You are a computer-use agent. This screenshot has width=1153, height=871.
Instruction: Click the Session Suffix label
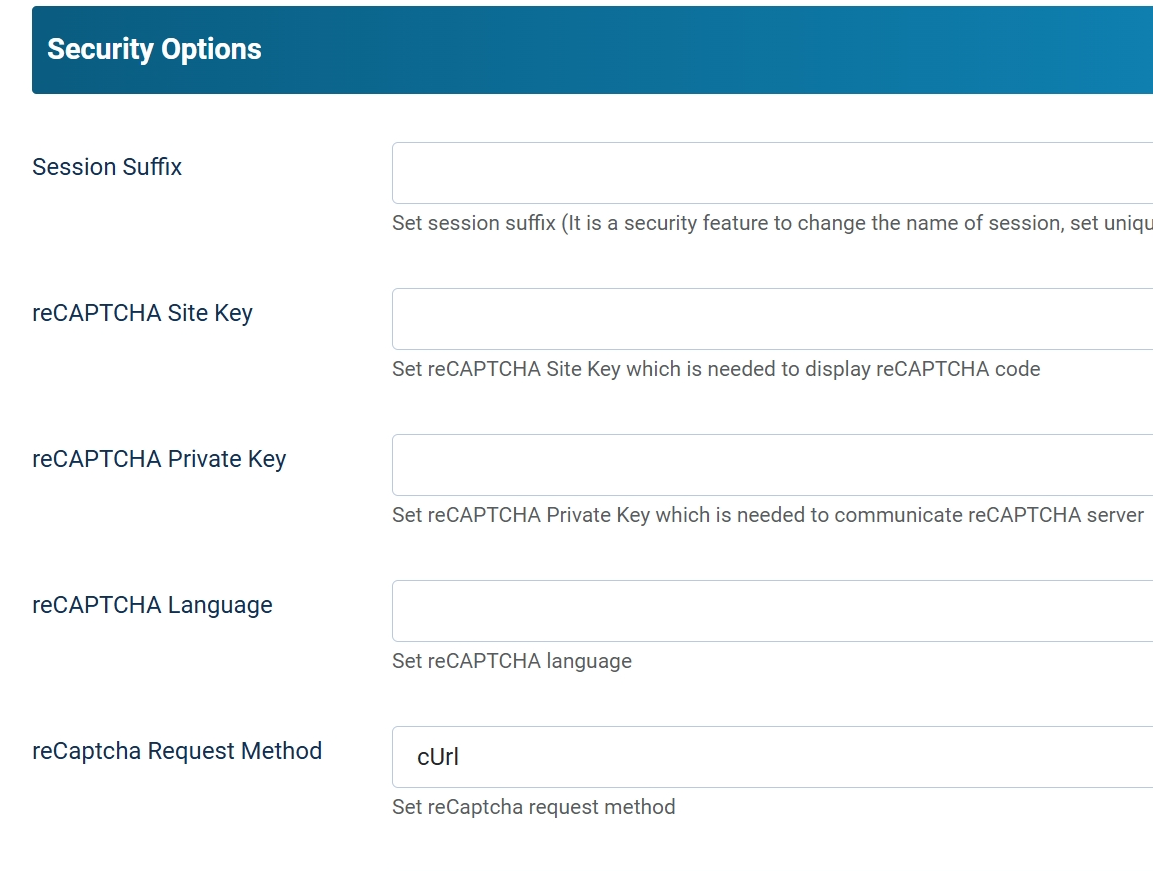pos(107,167)
